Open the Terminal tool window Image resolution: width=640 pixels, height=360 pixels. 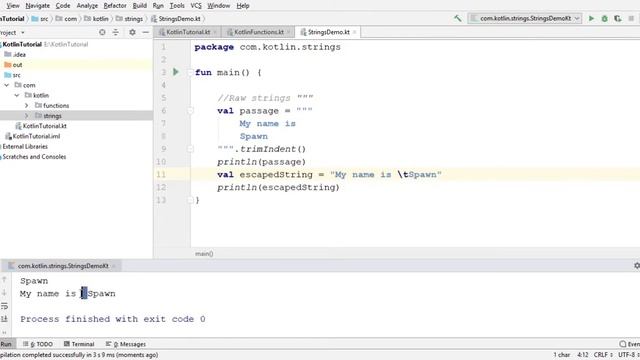79,344
